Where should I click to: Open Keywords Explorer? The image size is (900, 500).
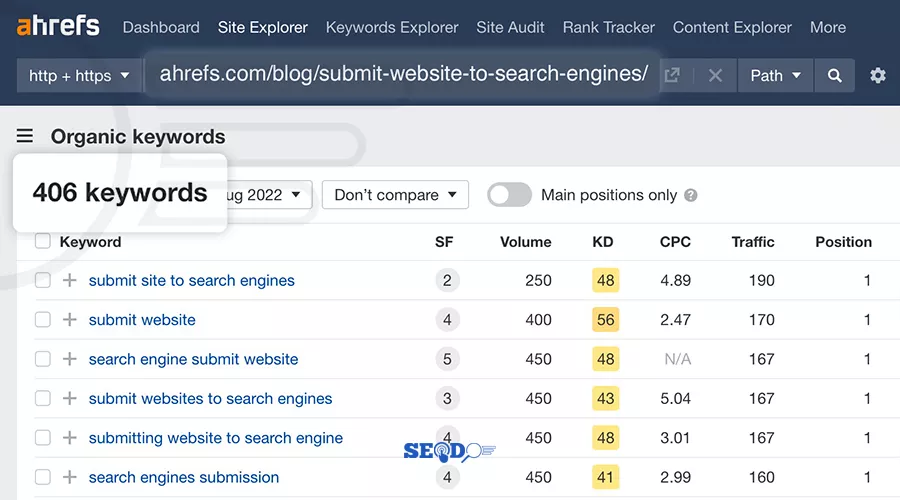point(392,27)
